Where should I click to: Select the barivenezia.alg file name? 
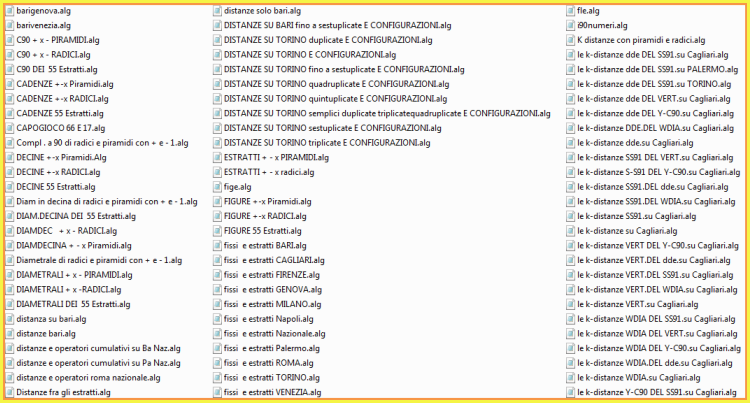[x=44, y=26]
